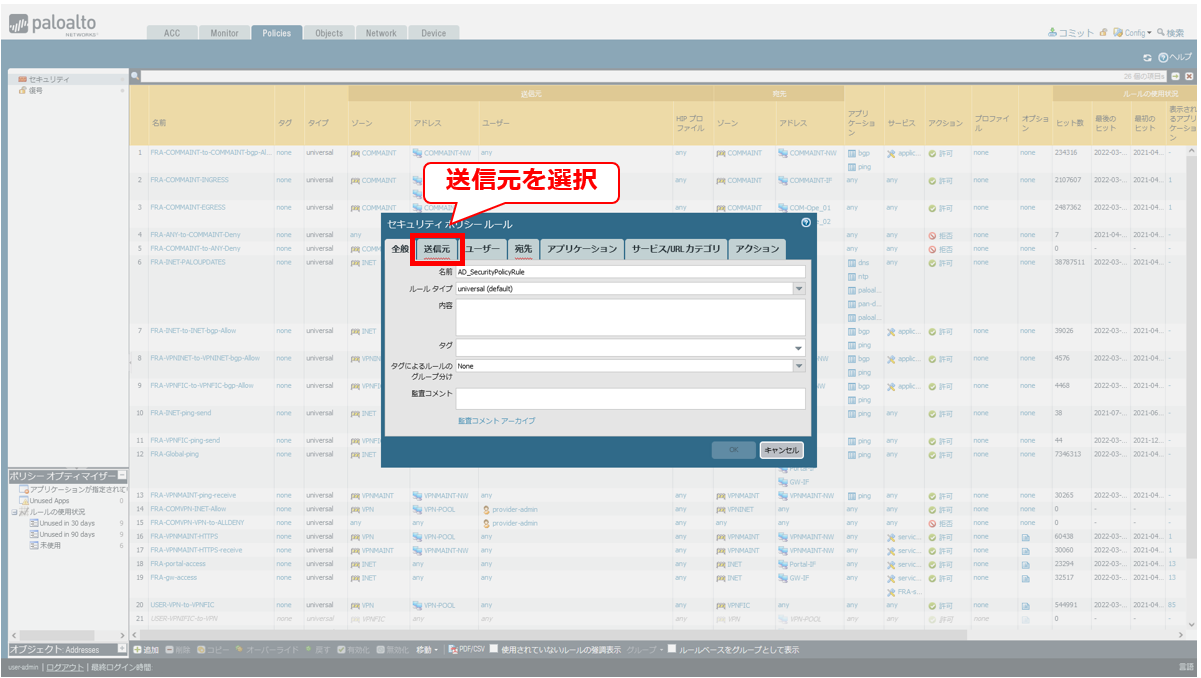Screen dimensions: 1201x678
Task: Click the 有効化 enable button in bottom toolbar
Action: click(354, 649)
